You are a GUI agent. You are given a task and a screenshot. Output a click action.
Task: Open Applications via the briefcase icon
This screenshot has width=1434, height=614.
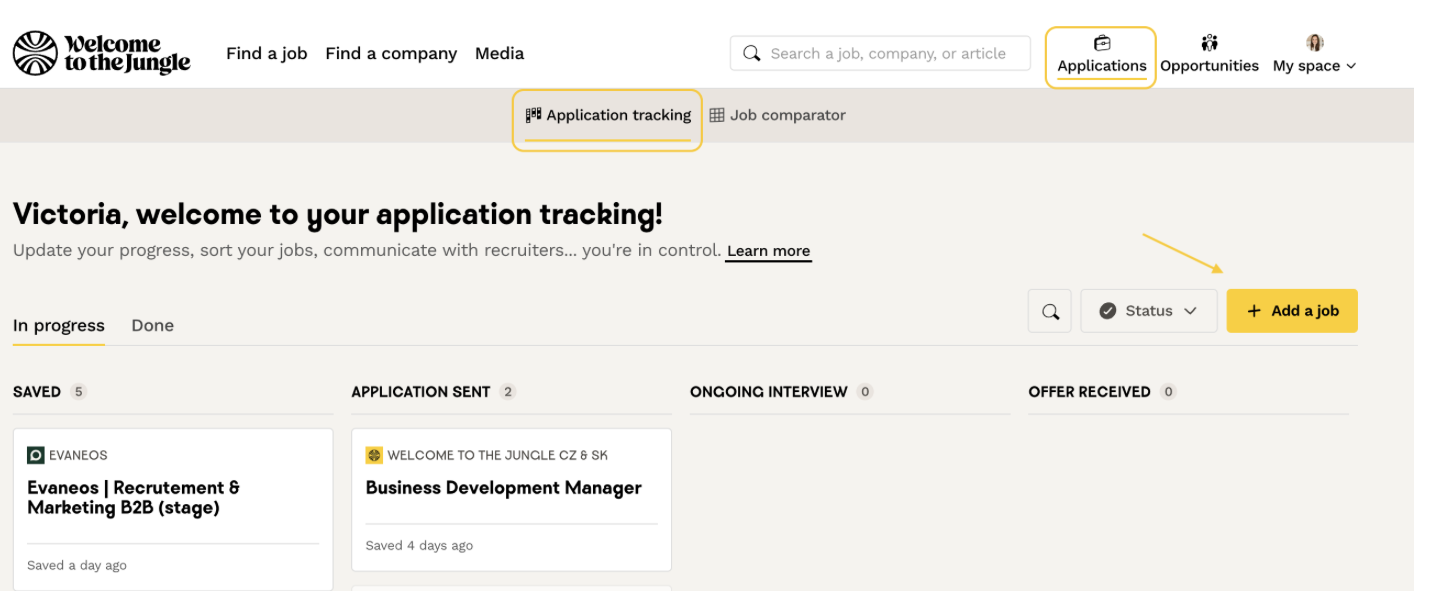tap(1101, 43)
